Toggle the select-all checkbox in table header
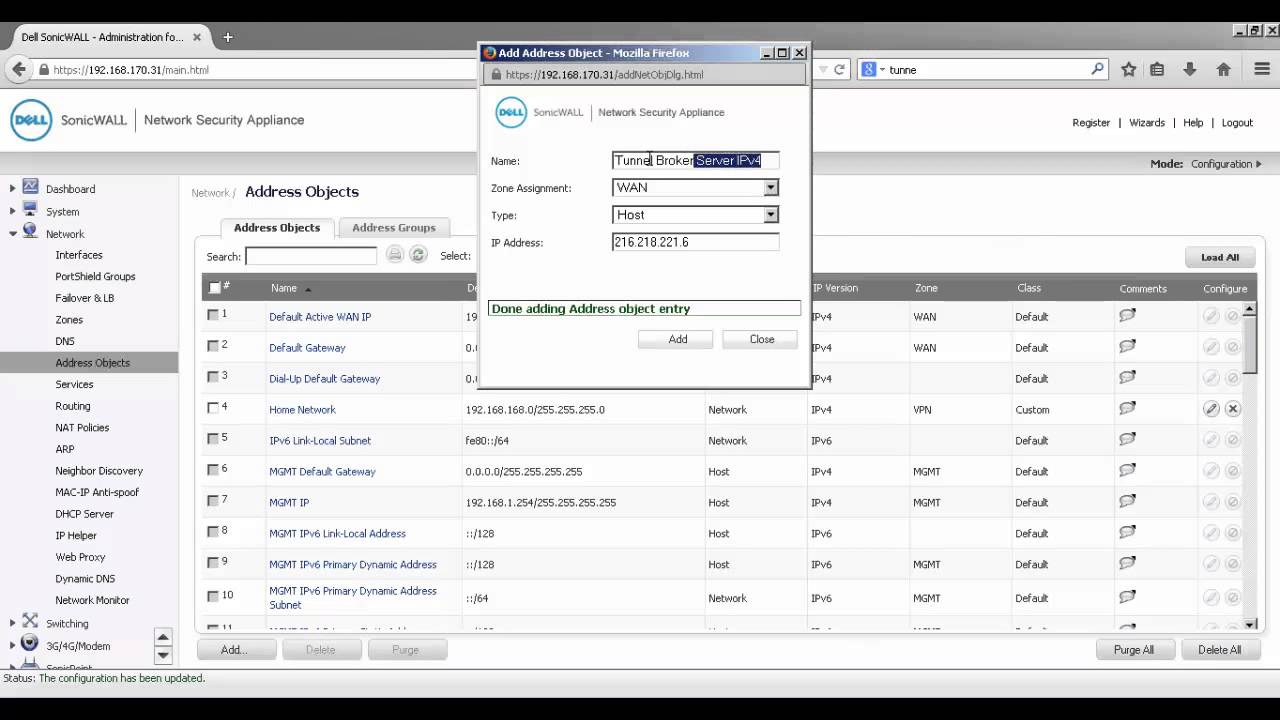 [214, 288]
